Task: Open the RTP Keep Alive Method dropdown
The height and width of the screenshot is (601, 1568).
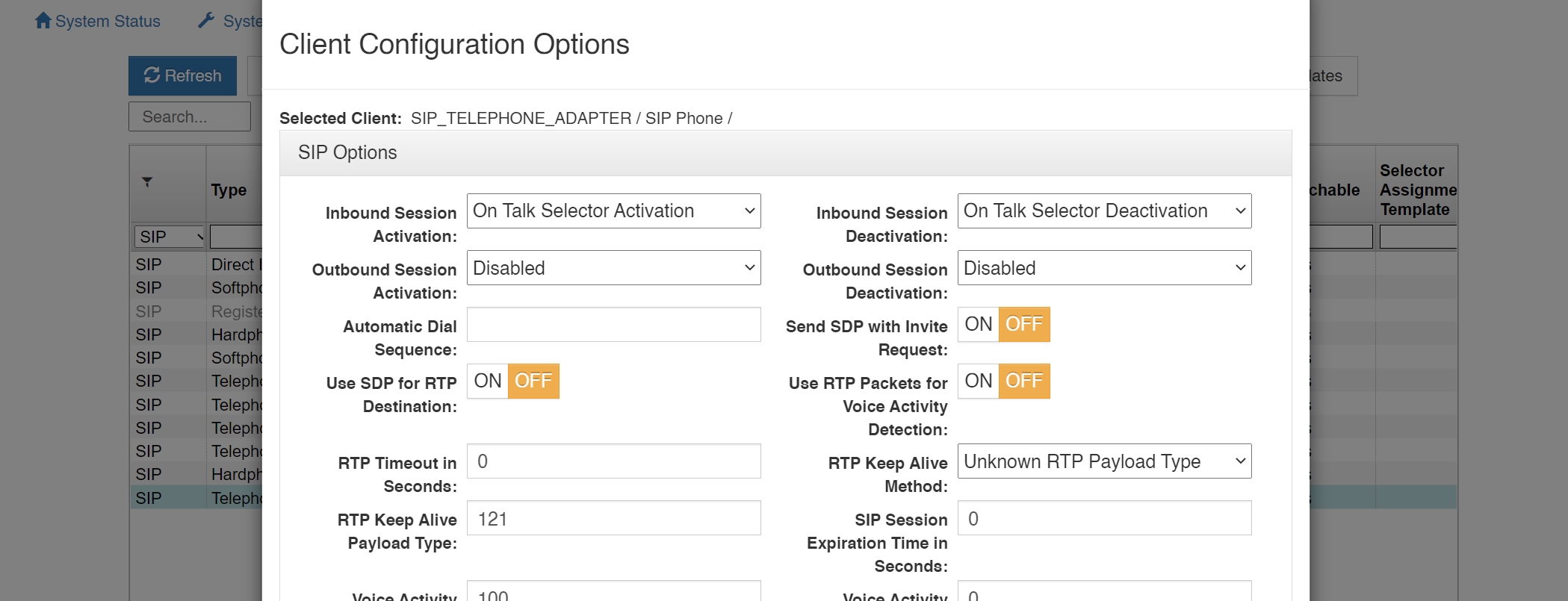Action: tap(1103, 461)
